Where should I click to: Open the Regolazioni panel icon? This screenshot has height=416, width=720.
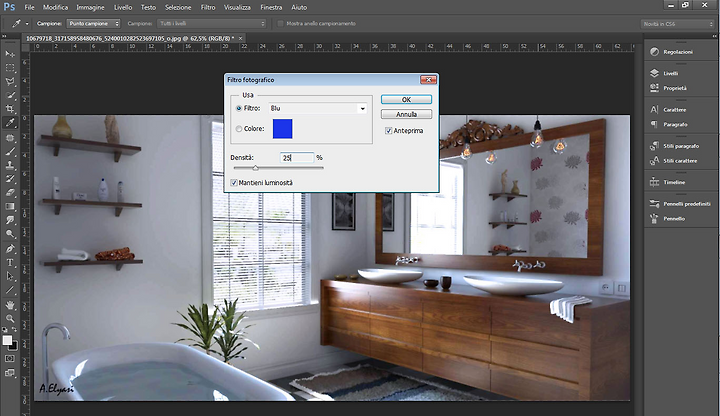[654, 52]
